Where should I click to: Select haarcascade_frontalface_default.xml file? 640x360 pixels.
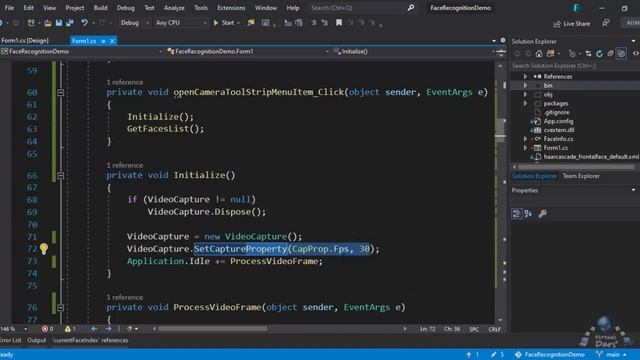pyautogui.click(x=591, y=157)
